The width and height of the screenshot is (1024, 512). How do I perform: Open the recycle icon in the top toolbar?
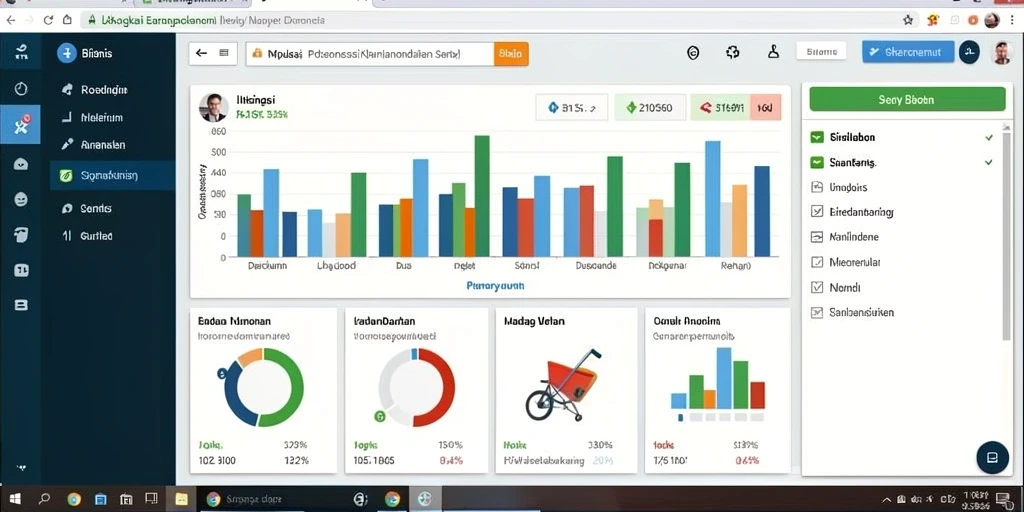(x=733, y=53)
